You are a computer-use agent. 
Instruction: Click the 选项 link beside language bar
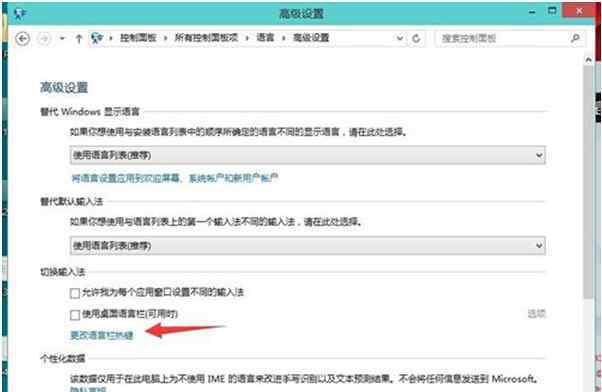tap(537, 314)
